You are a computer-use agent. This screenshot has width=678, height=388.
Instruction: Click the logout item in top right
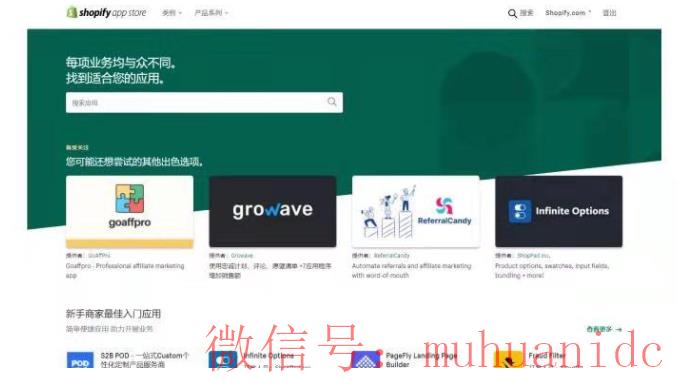point(609,13)
